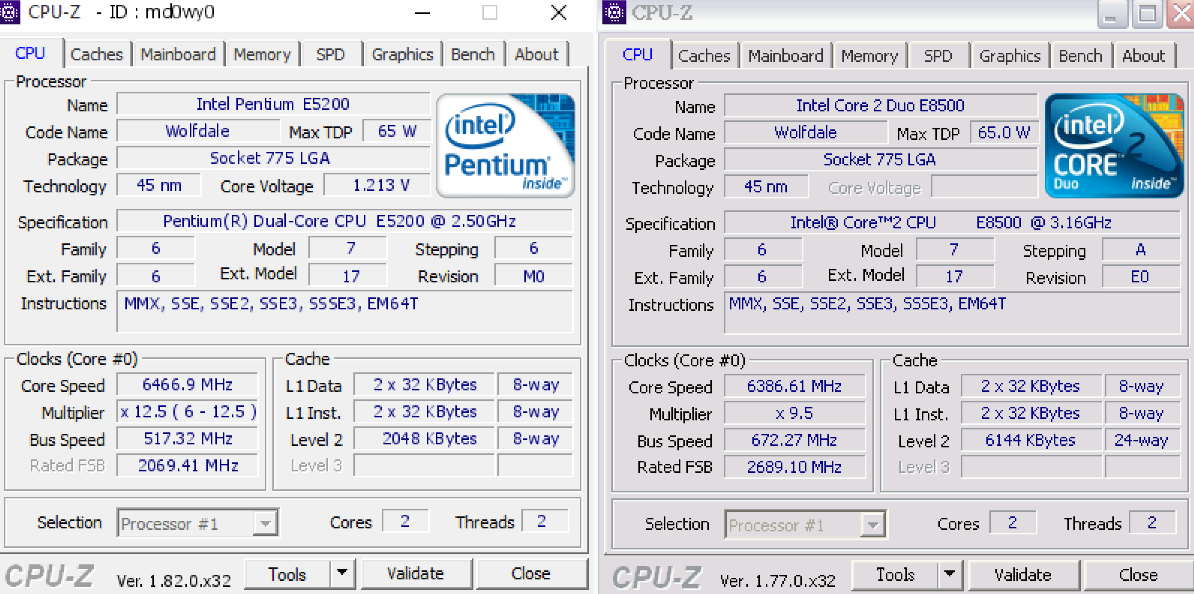Open Mainboard tab in right window
The height and width of the screenshot is (594, 1194).
click(x=785, y=56)
